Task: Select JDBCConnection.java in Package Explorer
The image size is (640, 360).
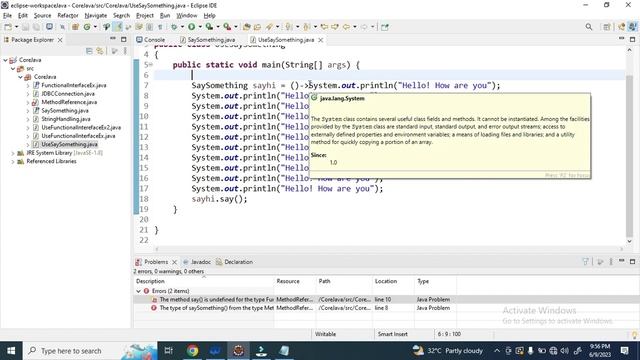Action: (68, 94)
